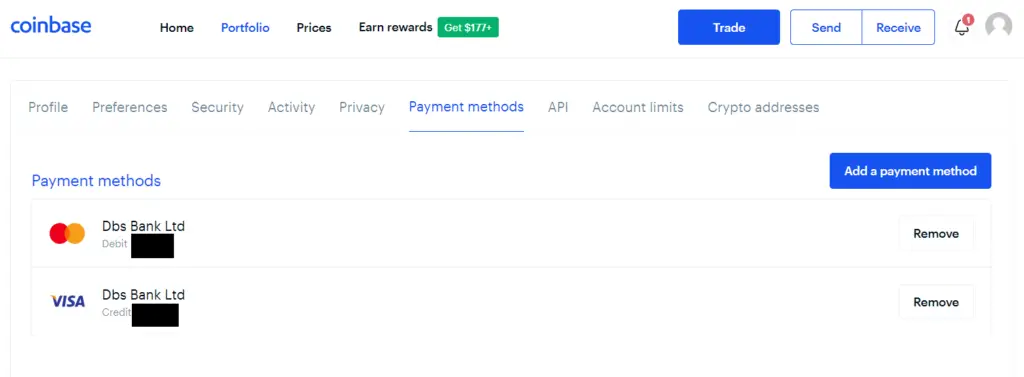Open the notifications bell icon
The width and height of the screenshot is (1024, 377).
tap(962, 27)
